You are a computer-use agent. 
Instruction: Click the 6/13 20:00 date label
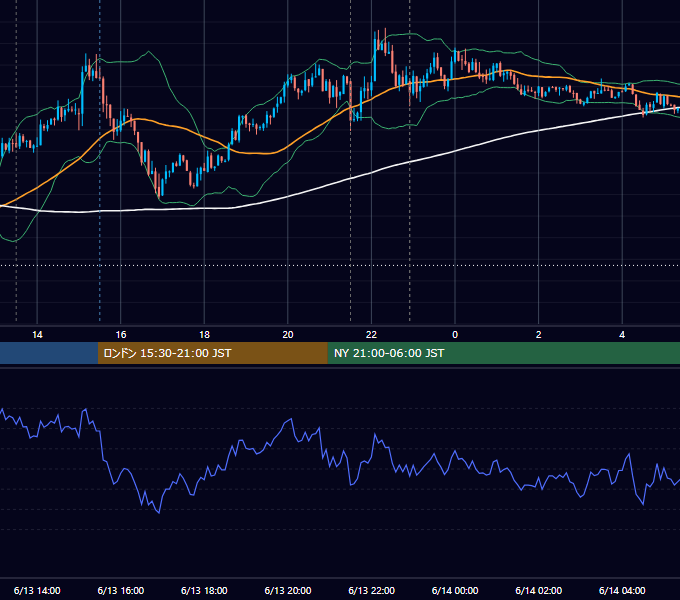288,590
